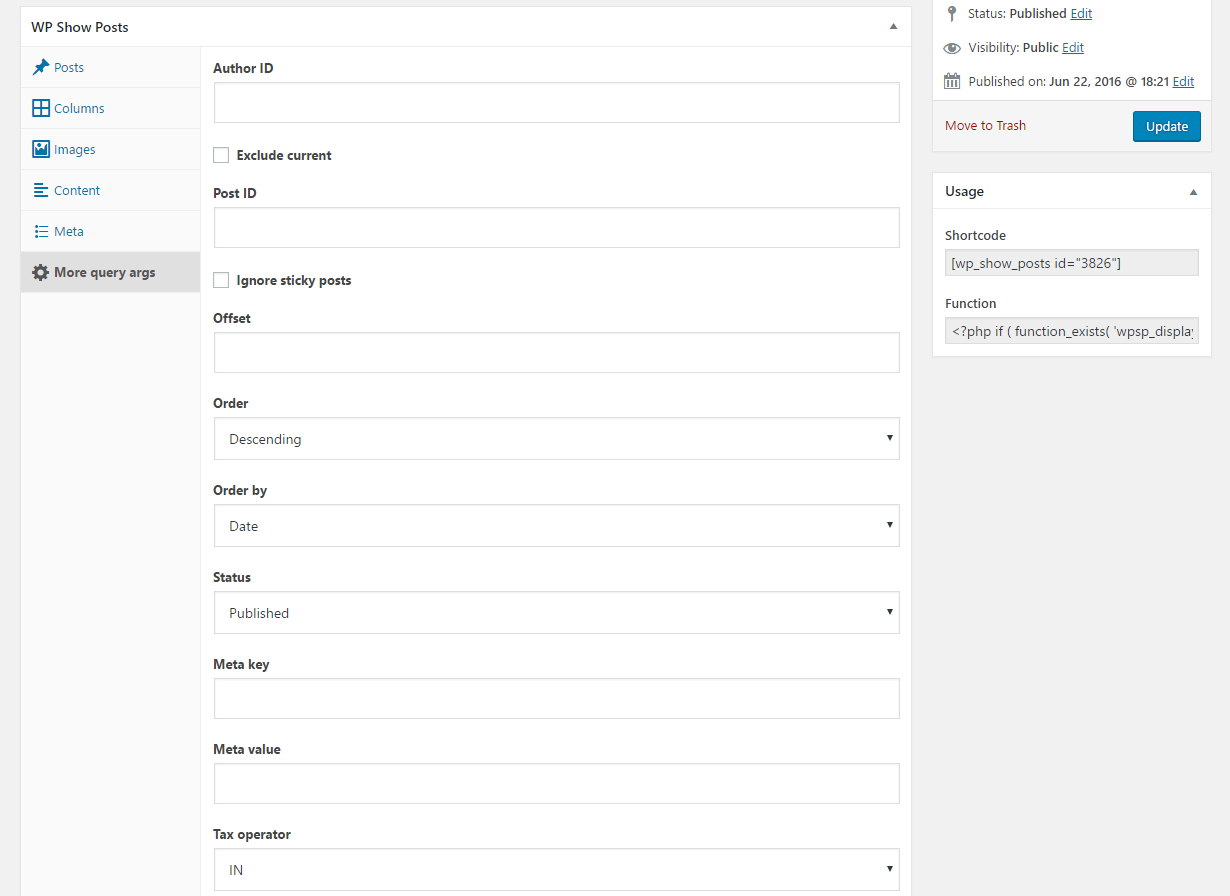The width and height of the screenshot is (1230, 896).
Task: Expand the Status dropdown showing Published
Action: point(556,613)
